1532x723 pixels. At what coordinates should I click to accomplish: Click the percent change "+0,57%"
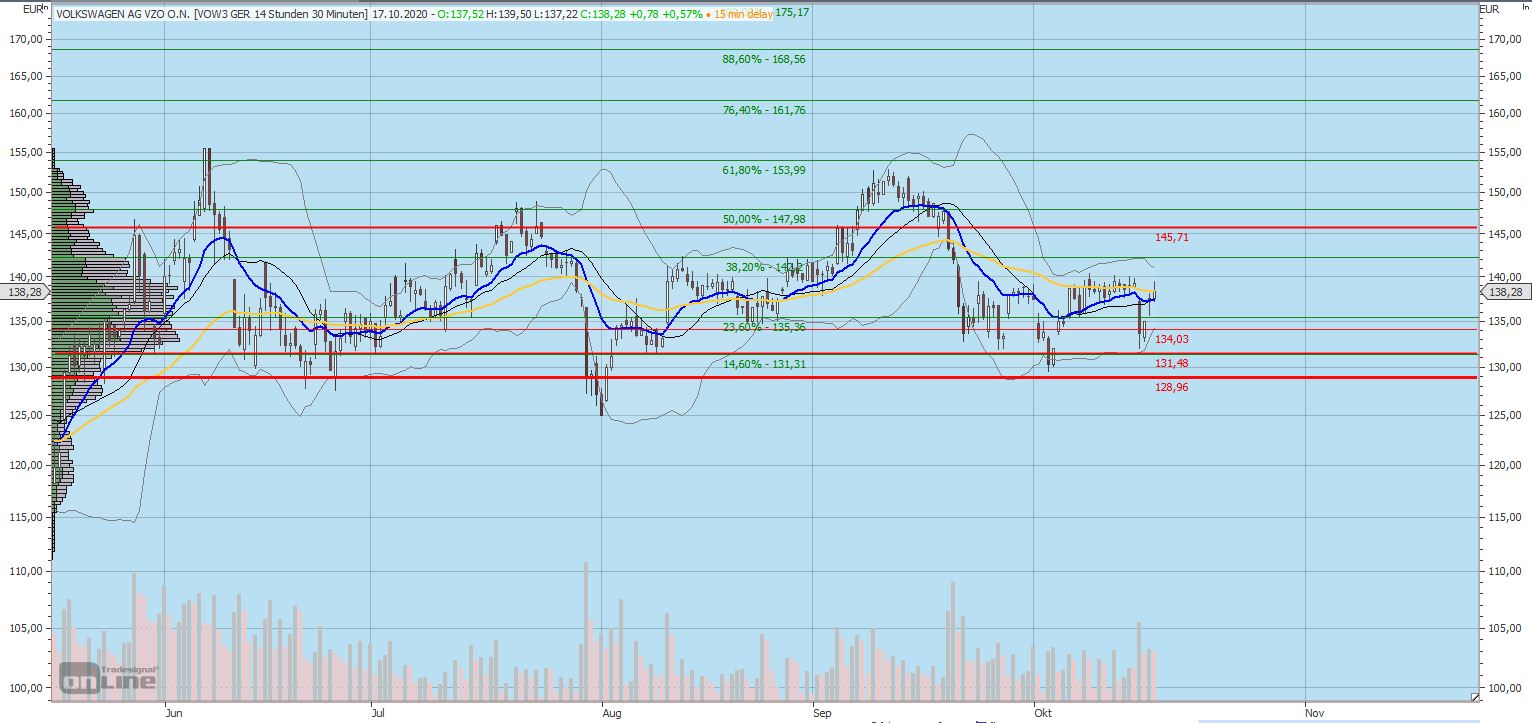pos(683,14)
